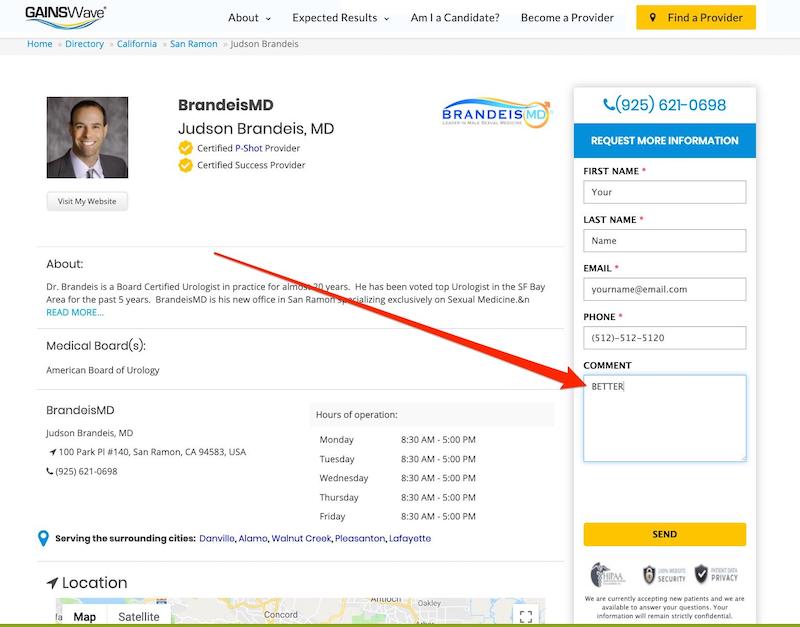Go to the Home breadcrumb
The height and width of the screenshot is (627, 800).
[40, 44]
